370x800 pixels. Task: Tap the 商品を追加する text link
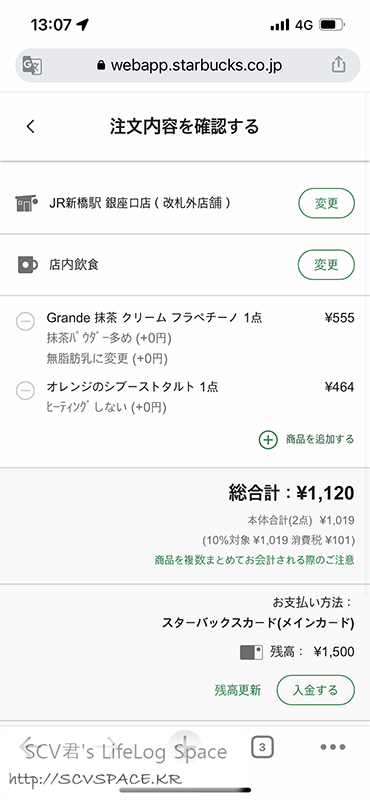[320, 439]
